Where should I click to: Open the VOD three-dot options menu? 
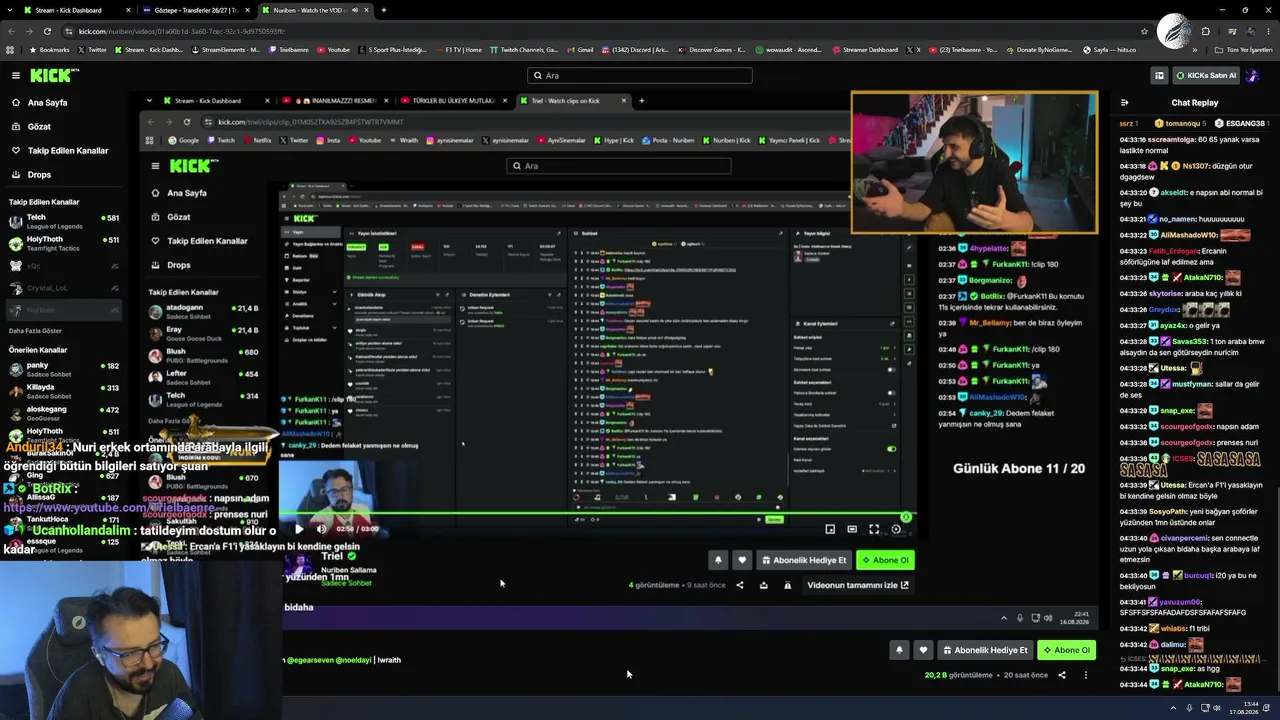pyautogui.click(x=1086, y=675)
